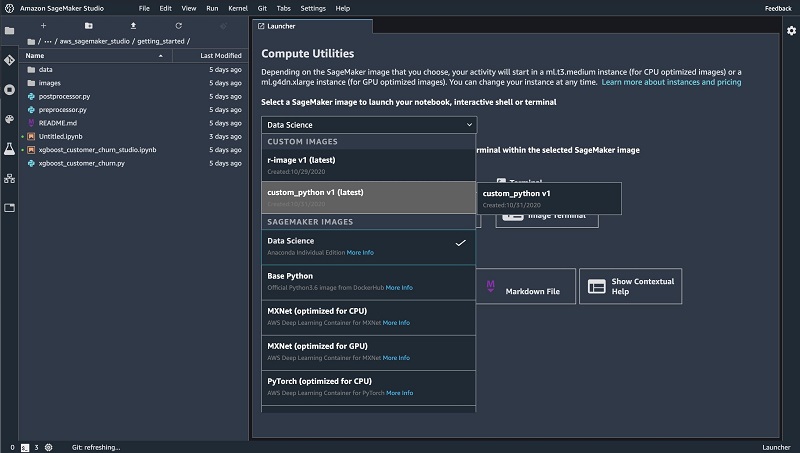Refresh the file list

(x=178, y=26)
